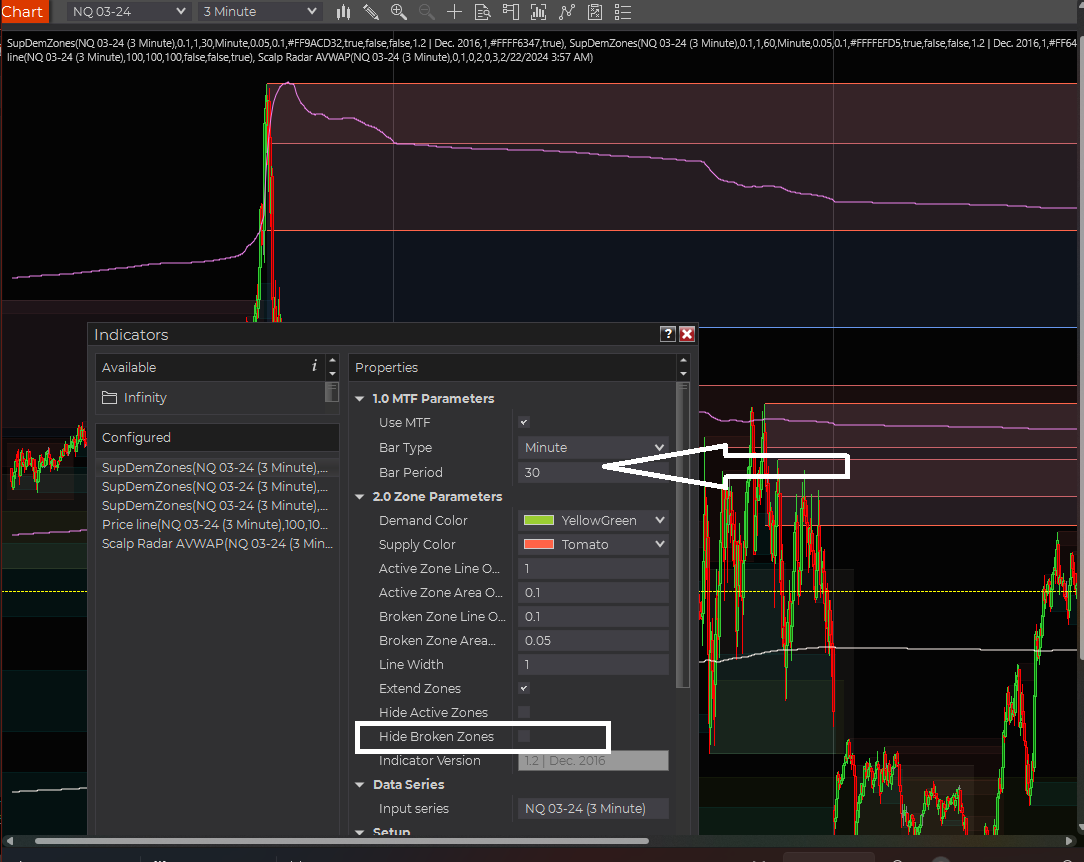
Task: Open the Indicators toolbar icon
Action: tap(537, 12)
